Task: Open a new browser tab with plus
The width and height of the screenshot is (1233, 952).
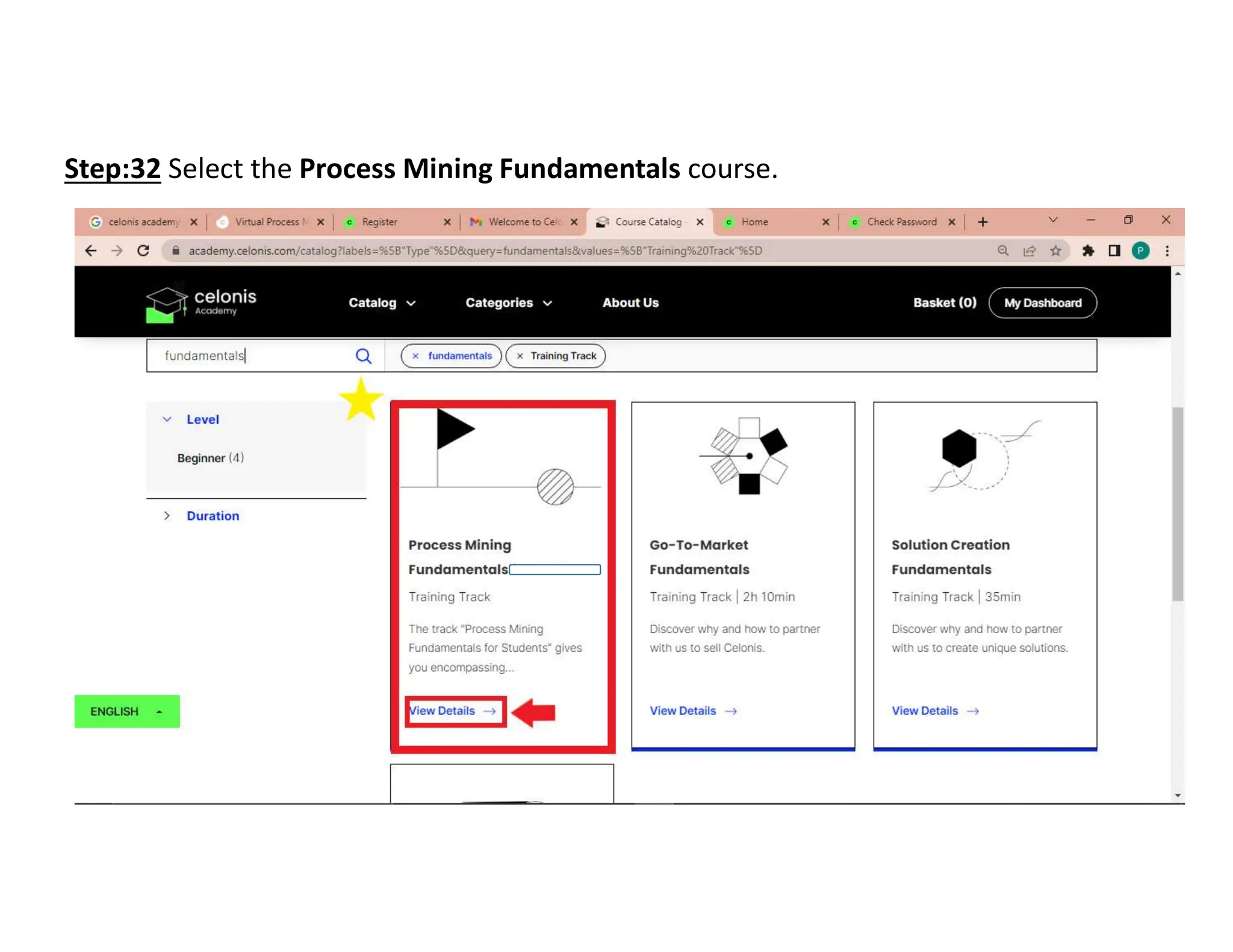Action: tap(983, 222)
